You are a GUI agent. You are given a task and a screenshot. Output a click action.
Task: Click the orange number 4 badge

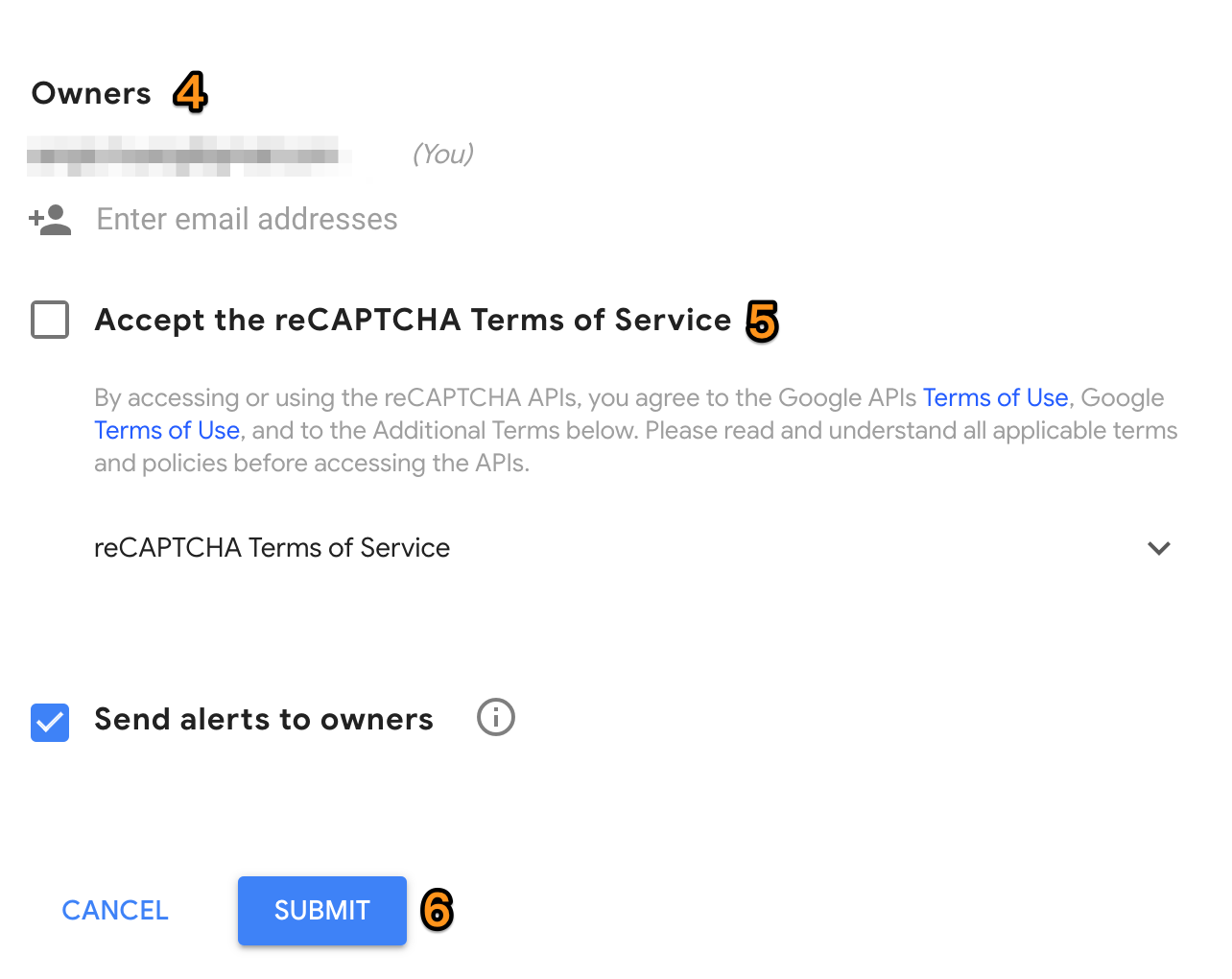(x=190, y=92)
